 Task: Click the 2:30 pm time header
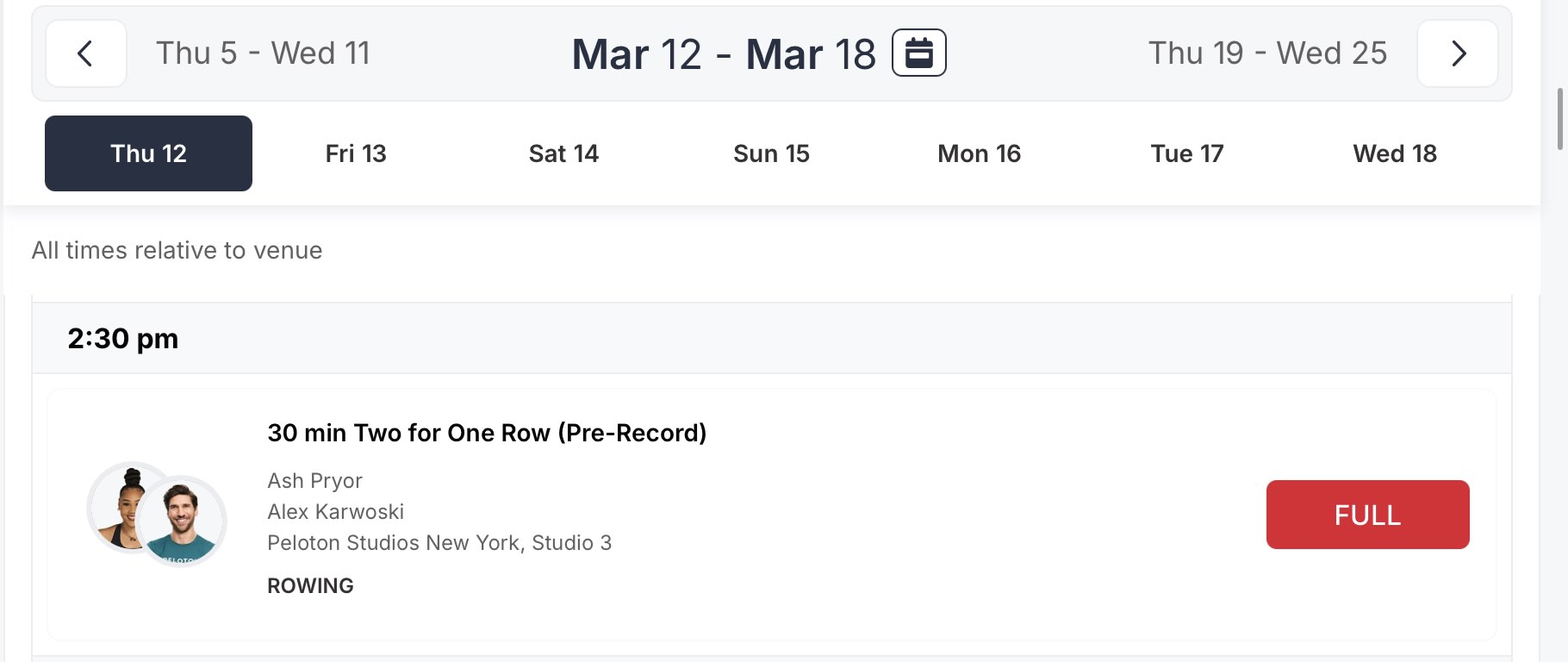(123, 338)
